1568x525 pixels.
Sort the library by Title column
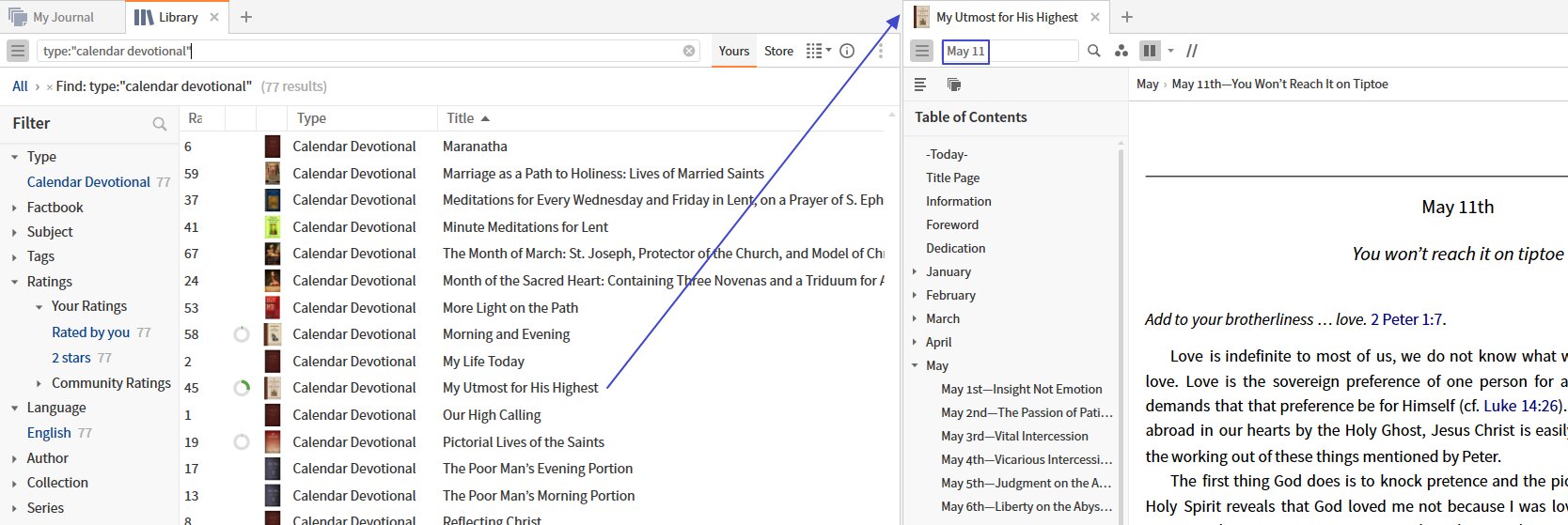coord(461,118)
